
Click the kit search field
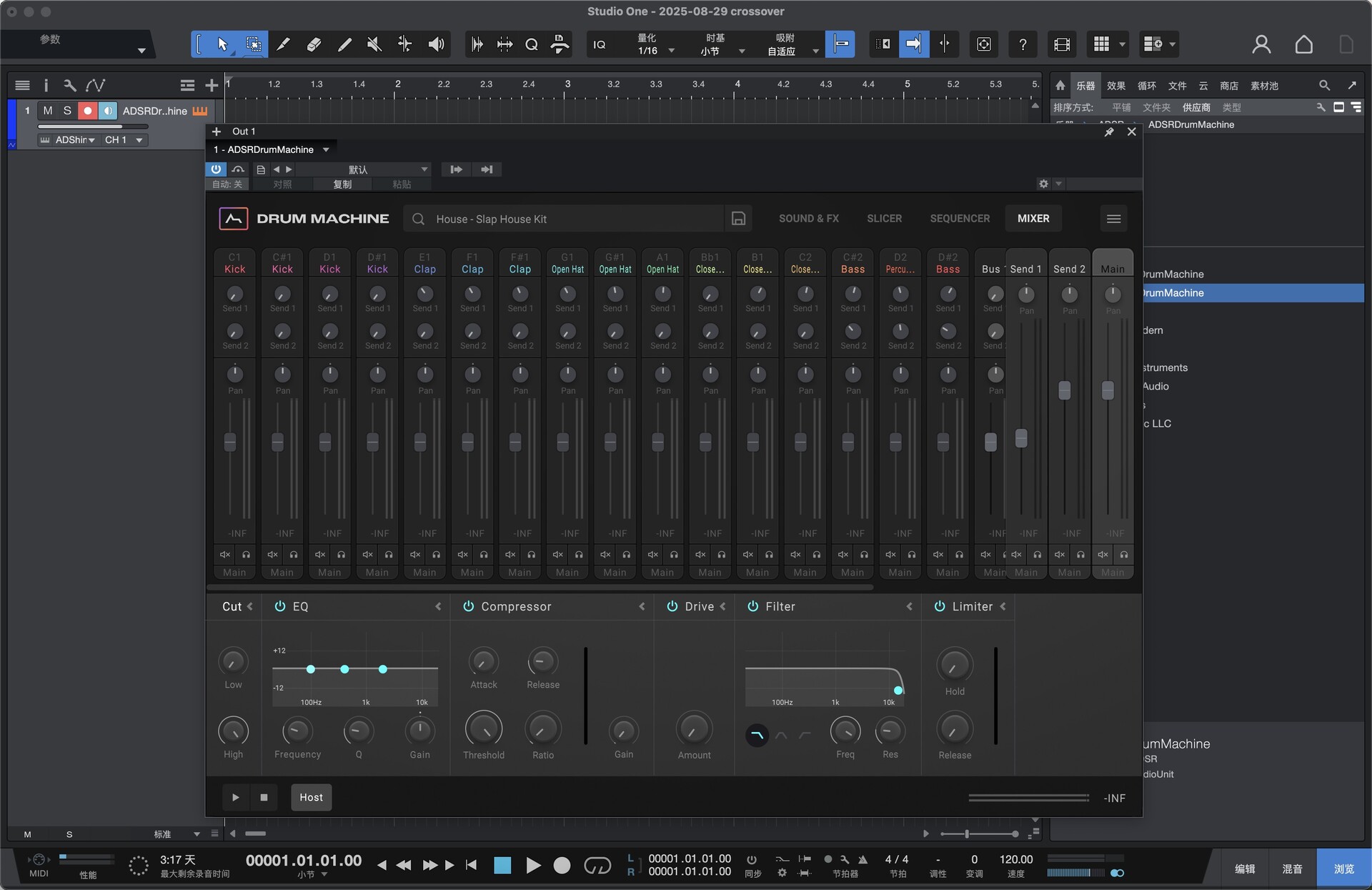[563, 219]
